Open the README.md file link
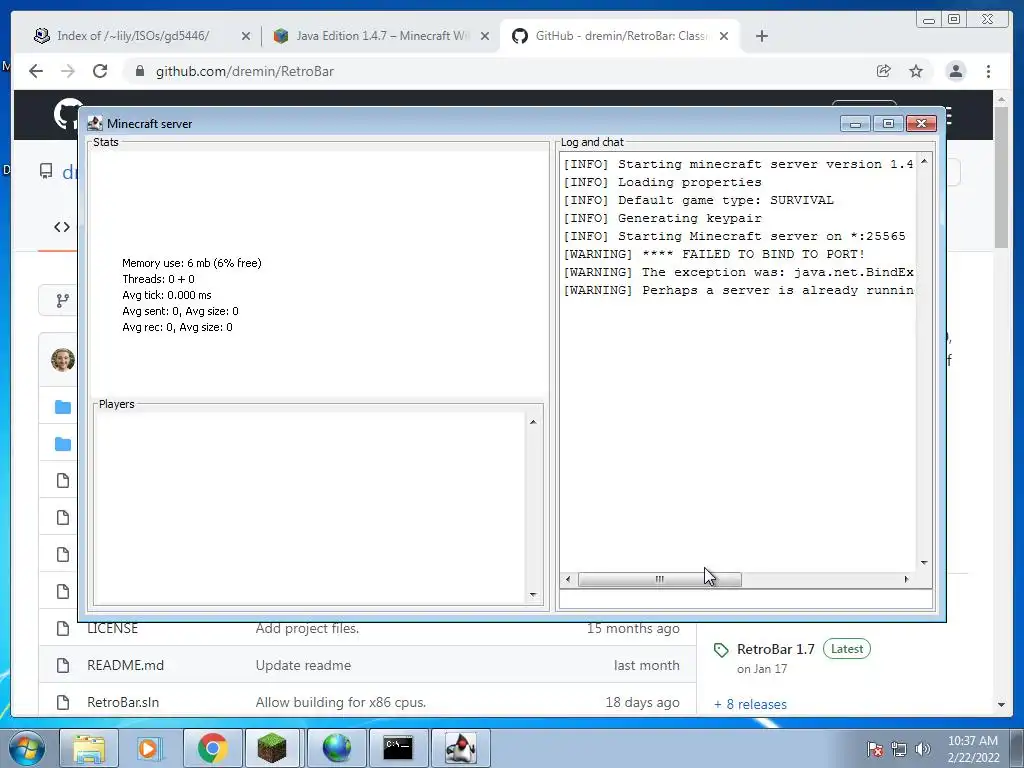This screenshot has height=768, width=1024. 125,665
